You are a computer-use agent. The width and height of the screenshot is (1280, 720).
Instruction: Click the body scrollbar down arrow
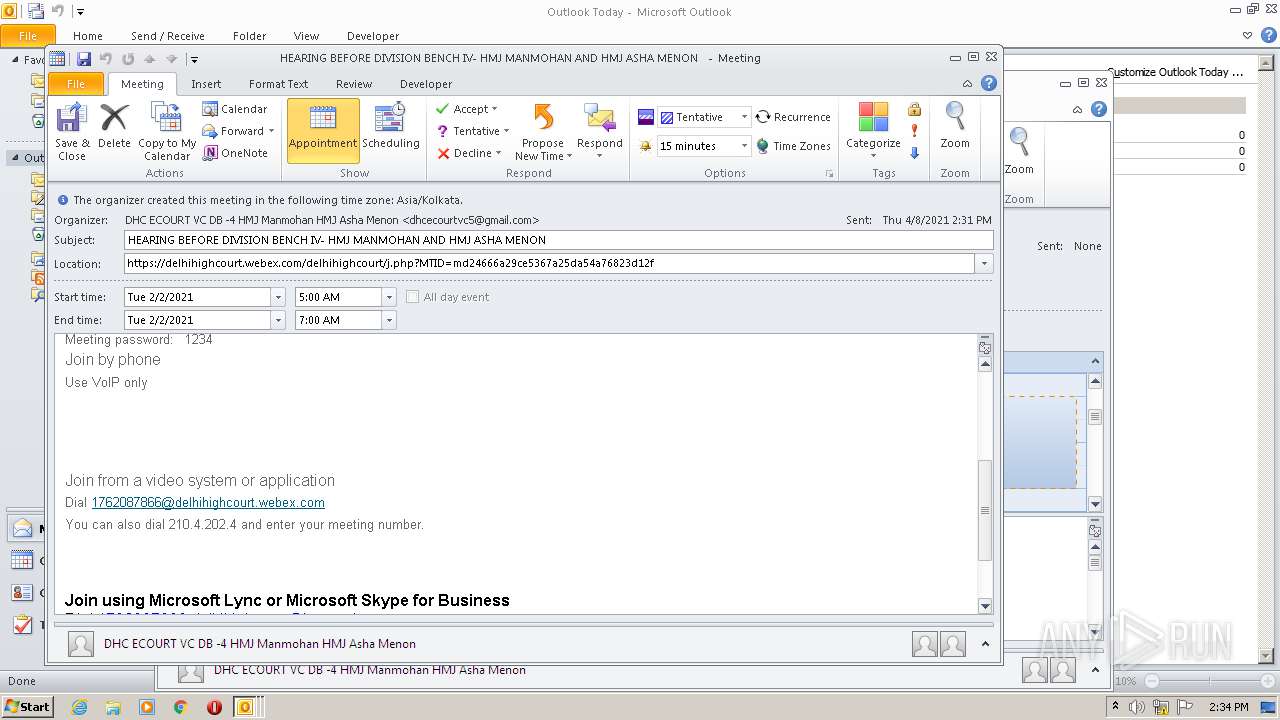pyautogui.click(x=985, y=606)
